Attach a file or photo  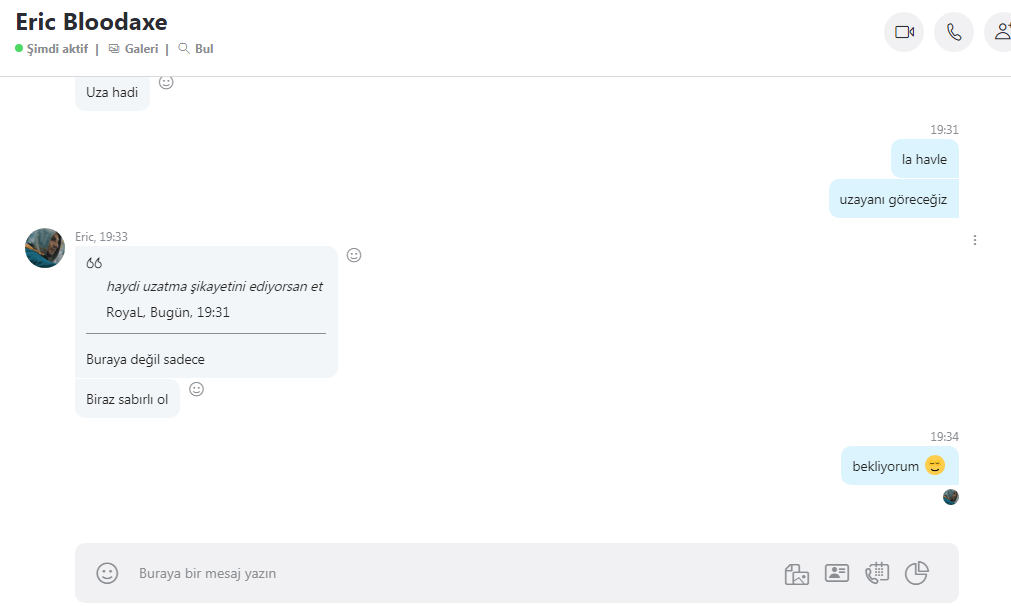(796, 573)
